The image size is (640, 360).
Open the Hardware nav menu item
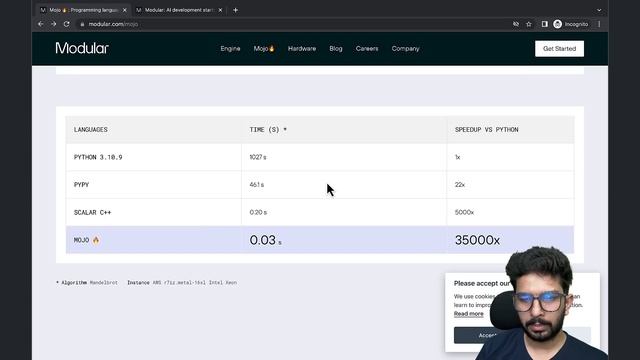coord(302,49)
